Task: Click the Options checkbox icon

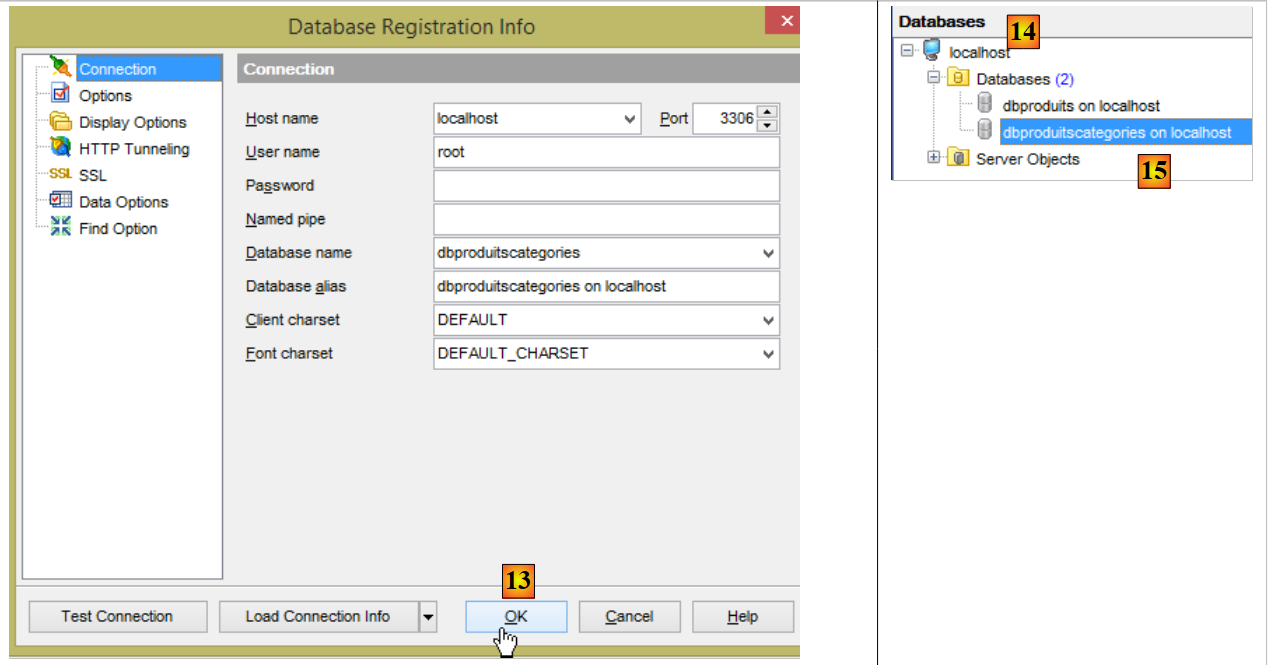Action: pos(61,95)
